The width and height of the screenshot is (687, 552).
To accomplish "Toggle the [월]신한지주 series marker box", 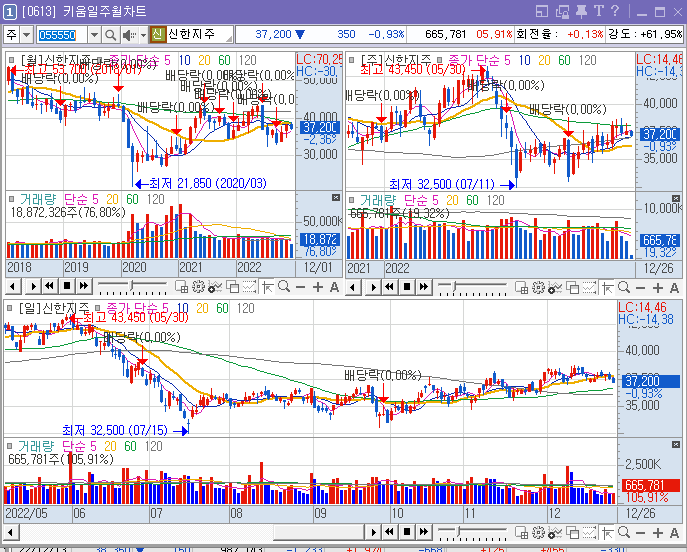I will click(x=12, y=60).
